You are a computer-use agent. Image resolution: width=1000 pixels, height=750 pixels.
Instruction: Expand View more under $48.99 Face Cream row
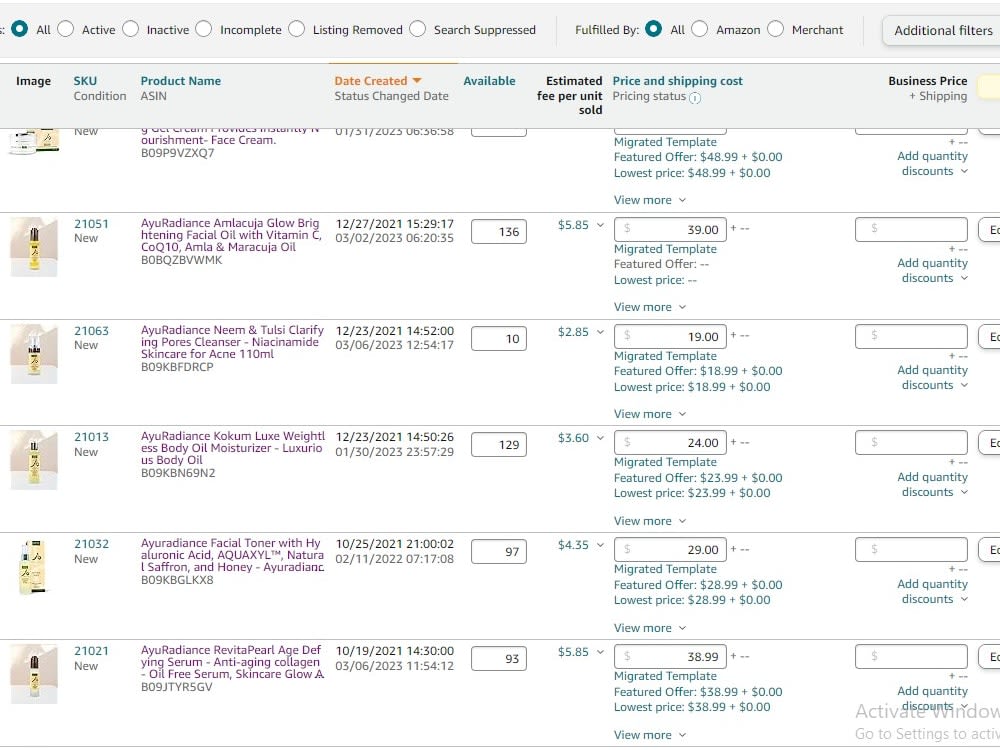click(650, 200)
